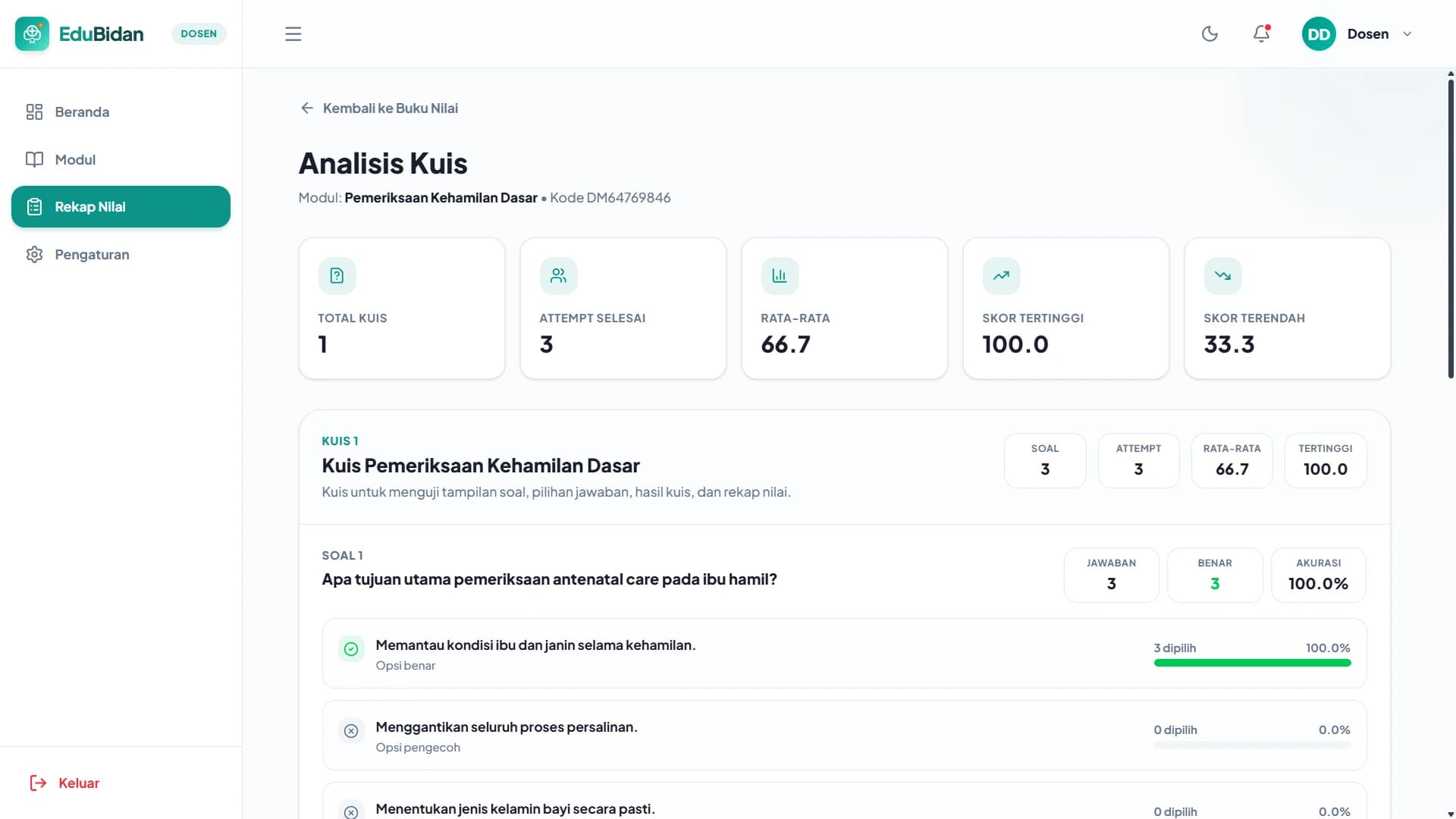Screen dimensions: 1456x819
Task: Click the EduBidan brand name
Action: pos(101,34)
